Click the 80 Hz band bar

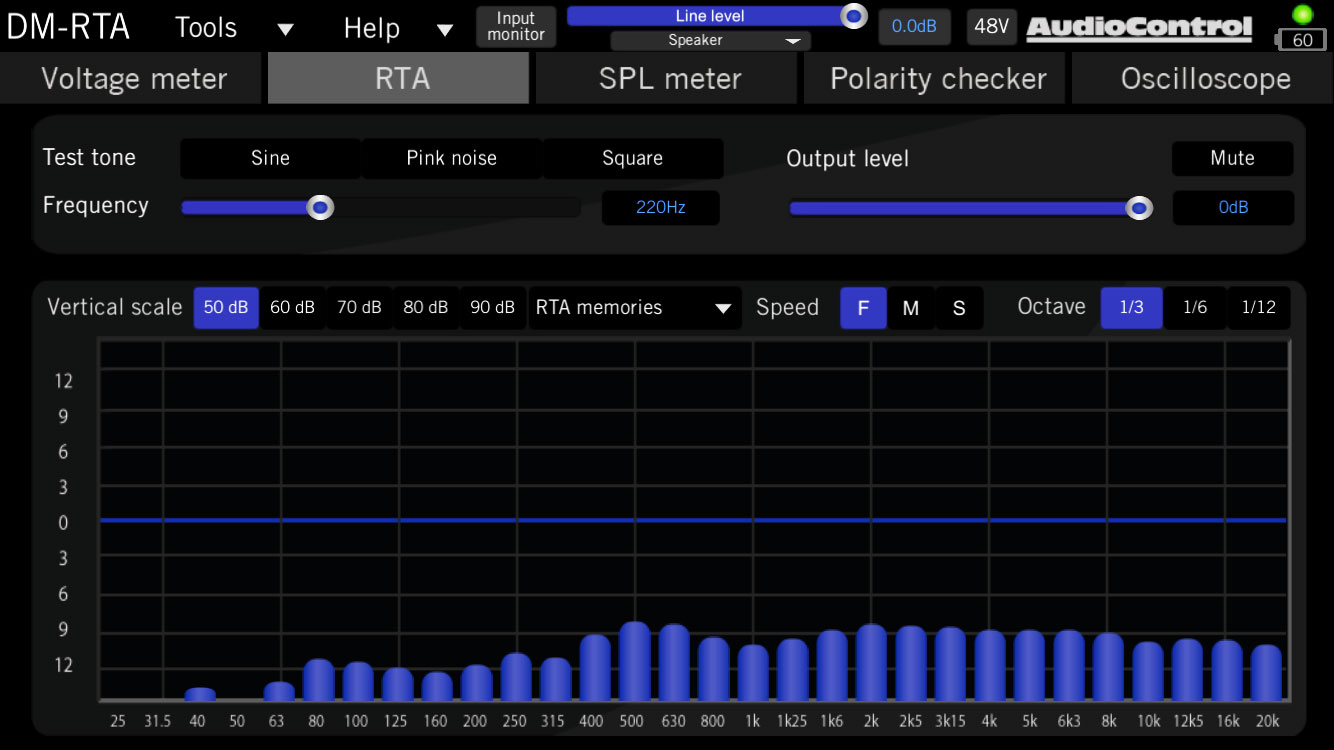point(318,680)
